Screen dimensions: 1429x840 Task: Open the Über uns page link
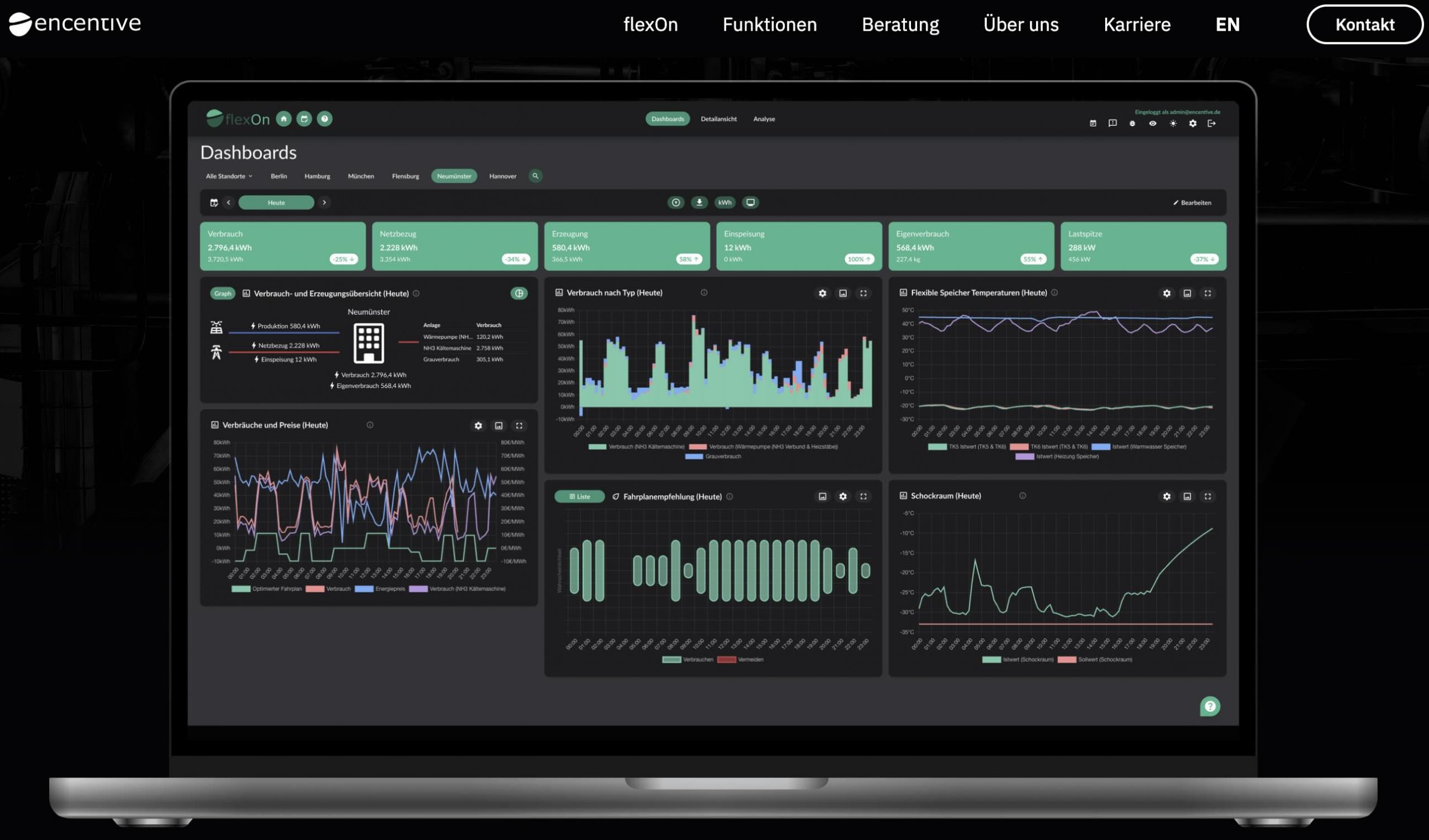(x=1021, y=25)
